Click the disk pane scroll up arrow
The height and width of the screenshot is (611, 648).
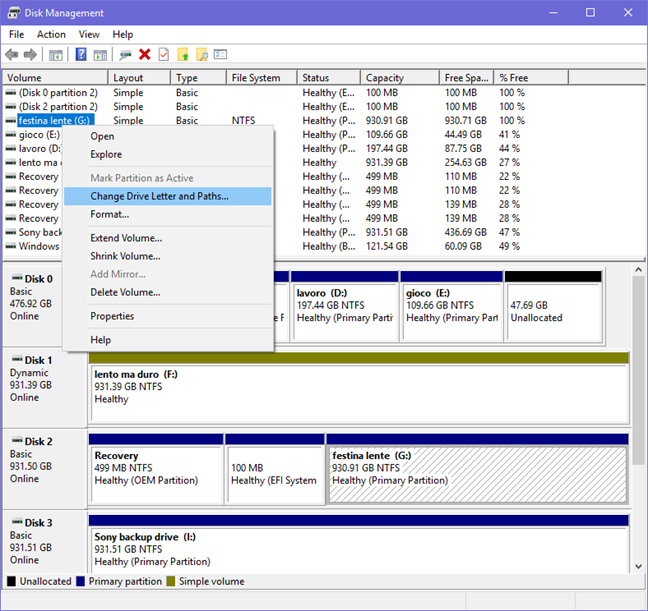tap(638, 270)
